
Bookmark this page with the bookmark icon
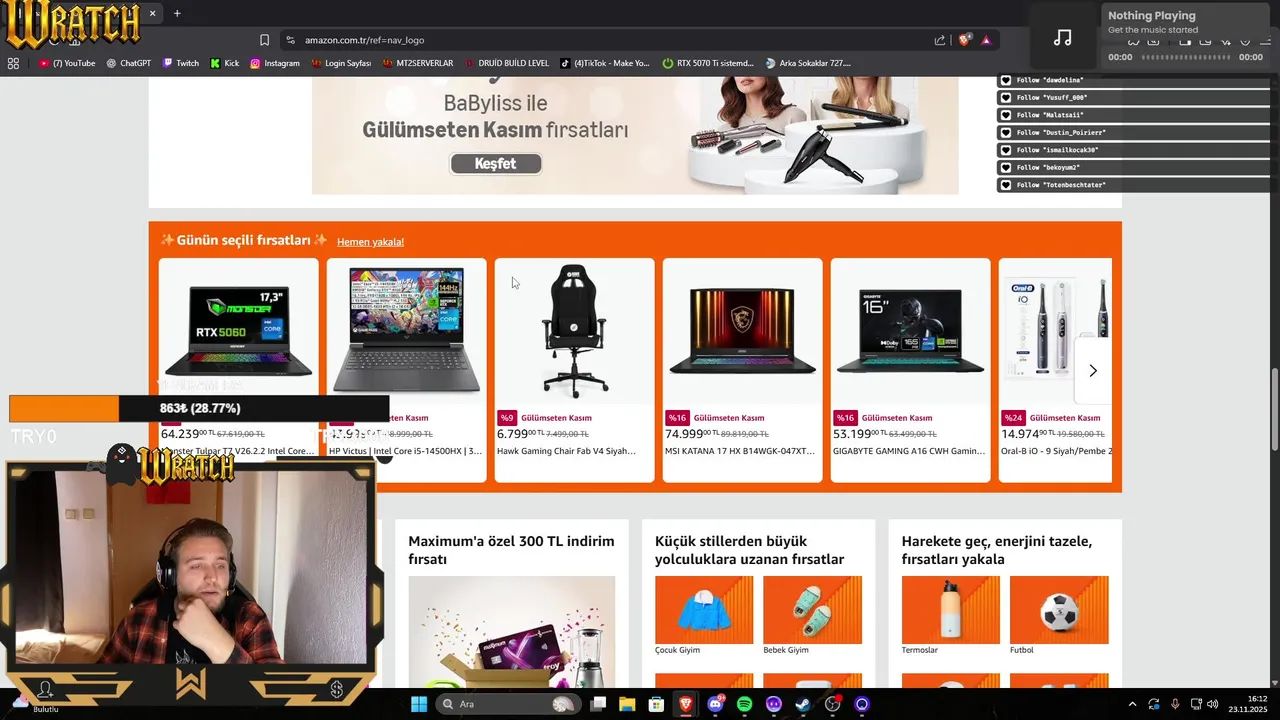(x=264, y=40)
